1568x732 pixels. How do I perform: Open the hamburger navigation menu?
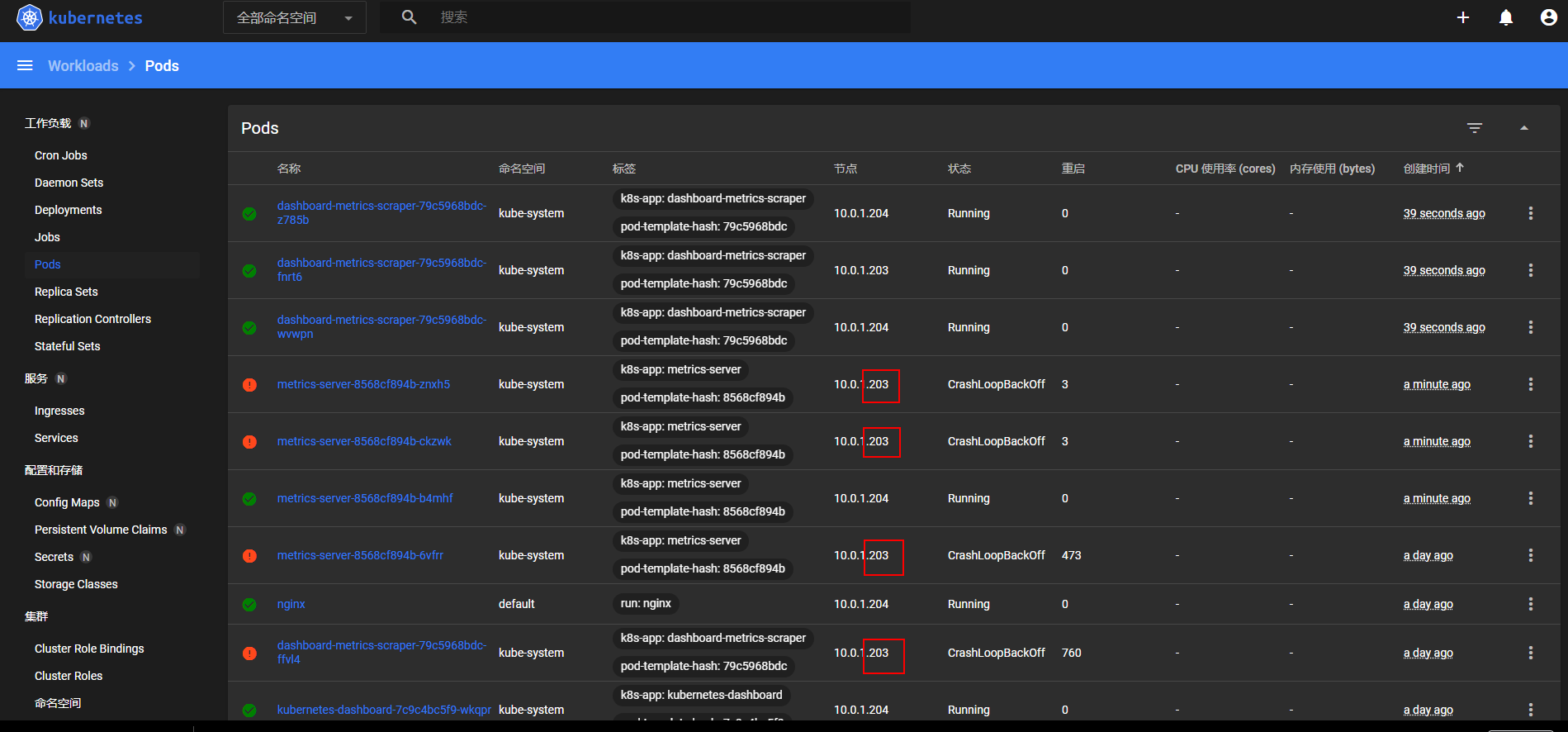[25, 65]
